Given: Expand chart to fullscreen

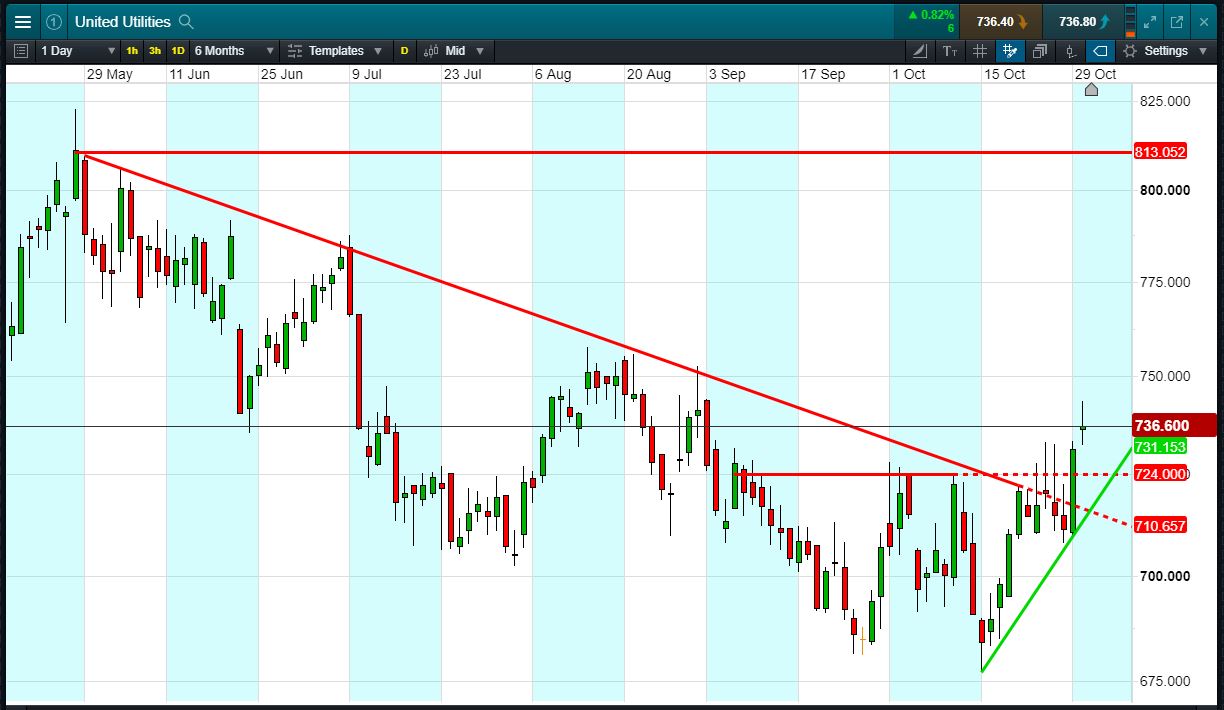Looking at the screenshot, I should [1151, 21].
